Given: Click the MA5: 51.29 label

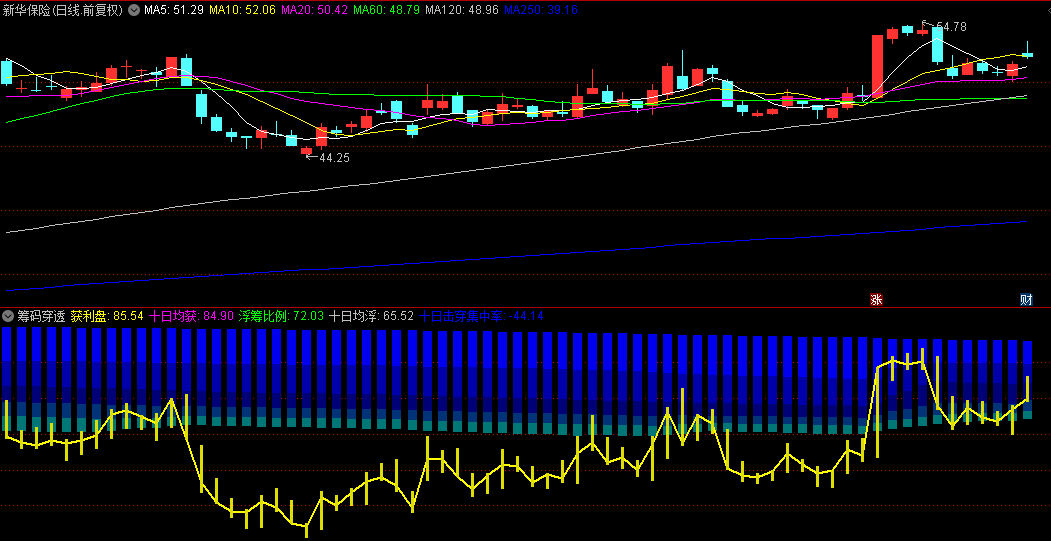Looking at the screenshot, I should 174,10.
